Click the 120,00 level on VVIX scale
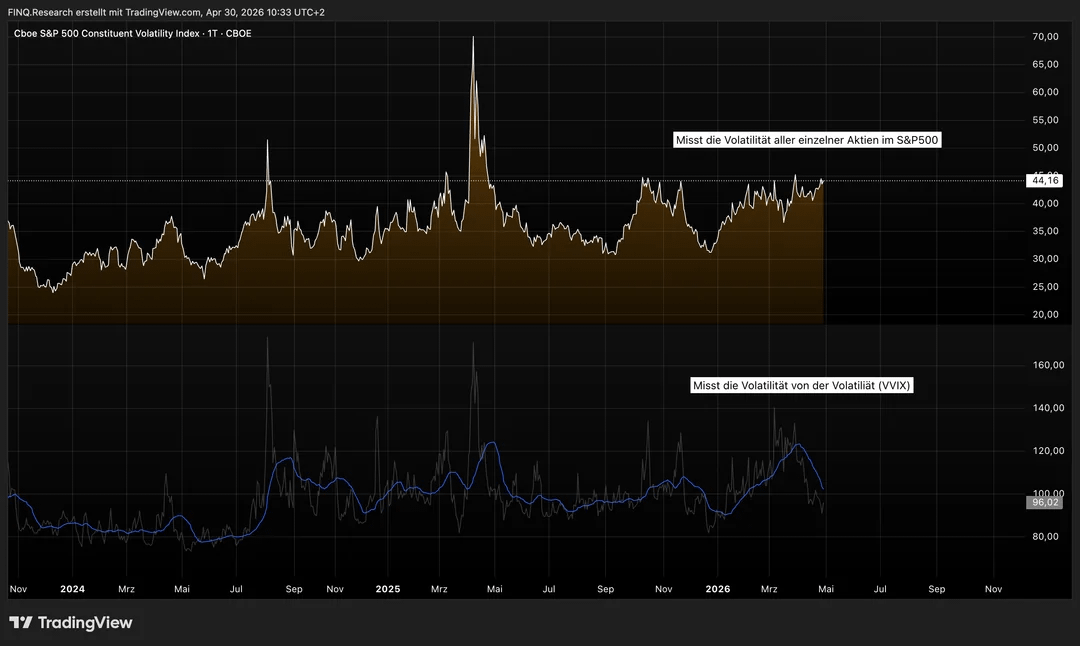Viewport: 1080px width, 646px height. click(x=1045, y=451)
